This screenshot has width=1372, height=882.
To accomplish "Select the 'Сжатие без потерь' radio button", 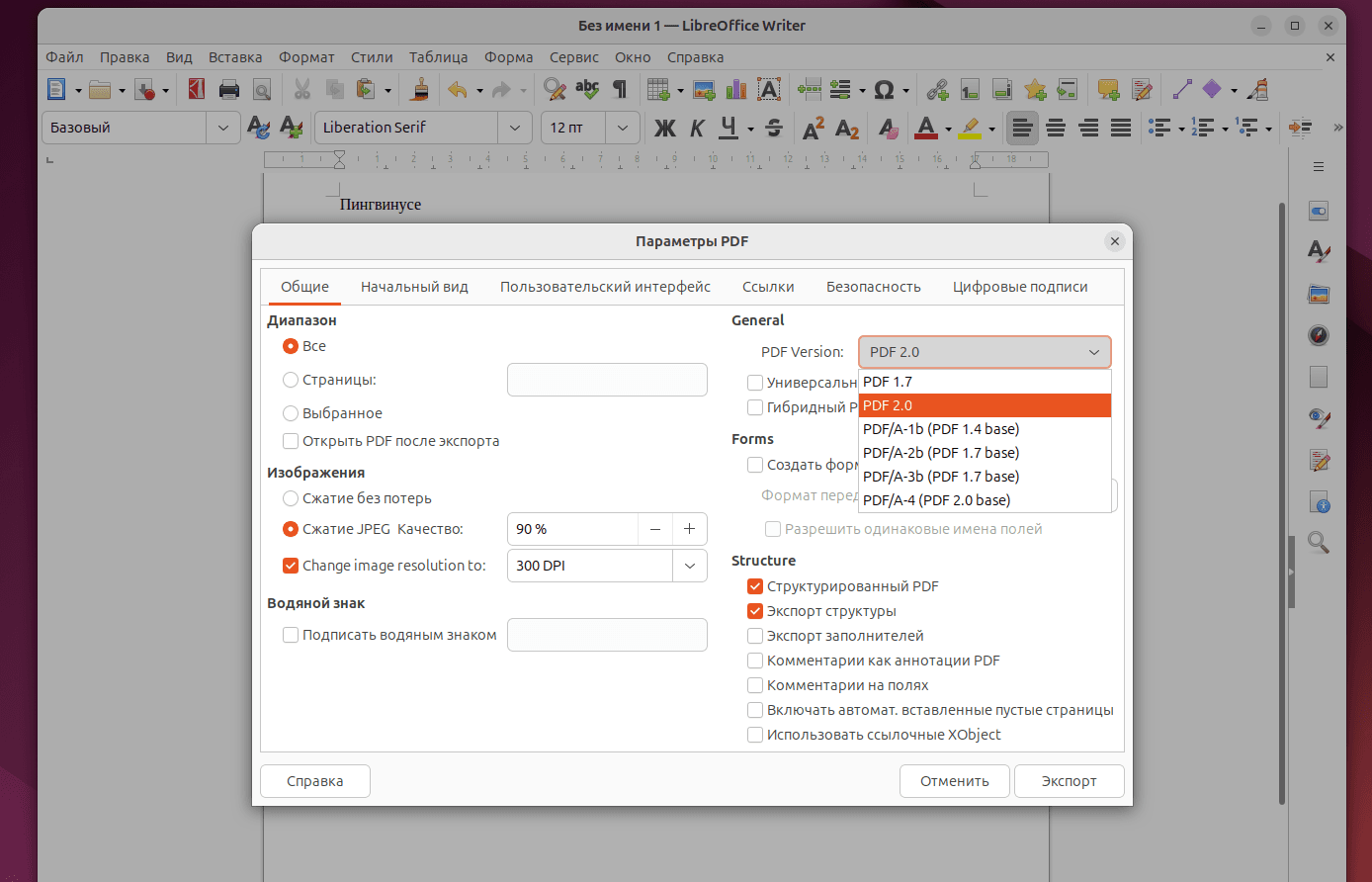I will pyautogui.click(x=291, y=498).
